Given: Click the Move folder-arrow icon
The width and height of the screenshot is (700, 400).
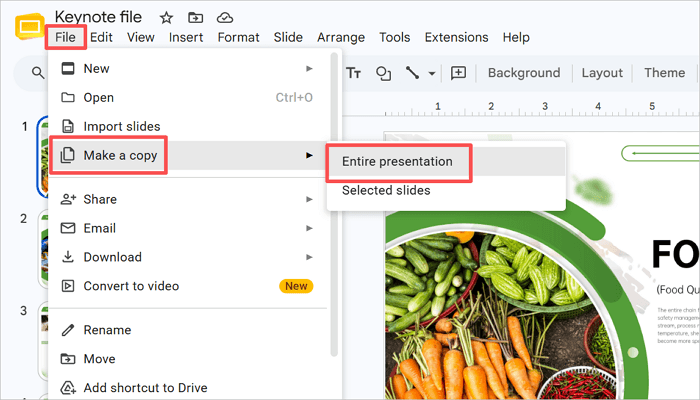Looking at the screenshot, I should [68, 358].
